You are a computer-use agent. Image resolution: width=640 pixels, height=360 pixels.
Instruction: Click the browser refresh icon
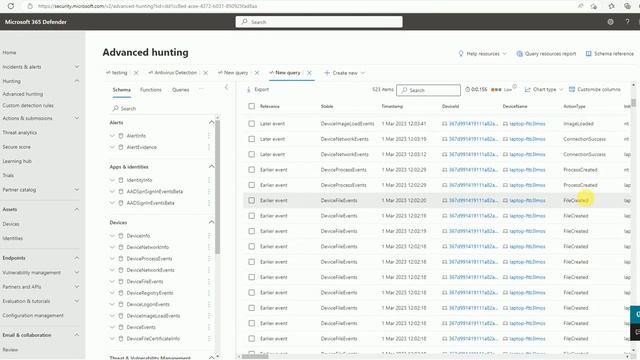(x=11, y=6)
